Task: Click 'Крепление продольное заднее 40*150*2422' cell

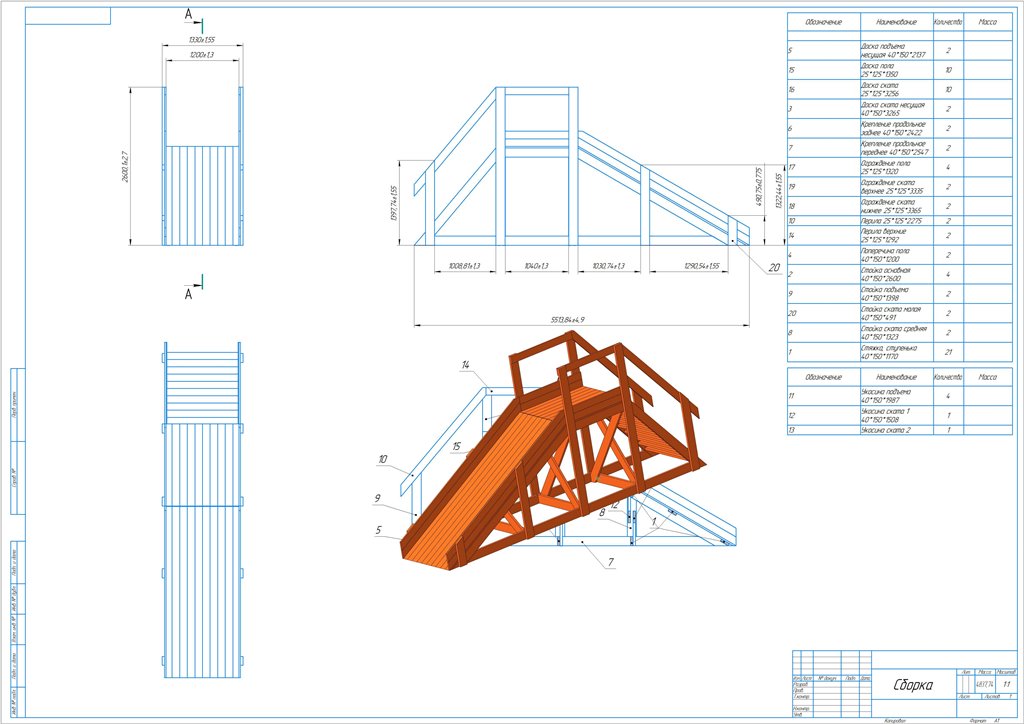Action: click(897, 129)
